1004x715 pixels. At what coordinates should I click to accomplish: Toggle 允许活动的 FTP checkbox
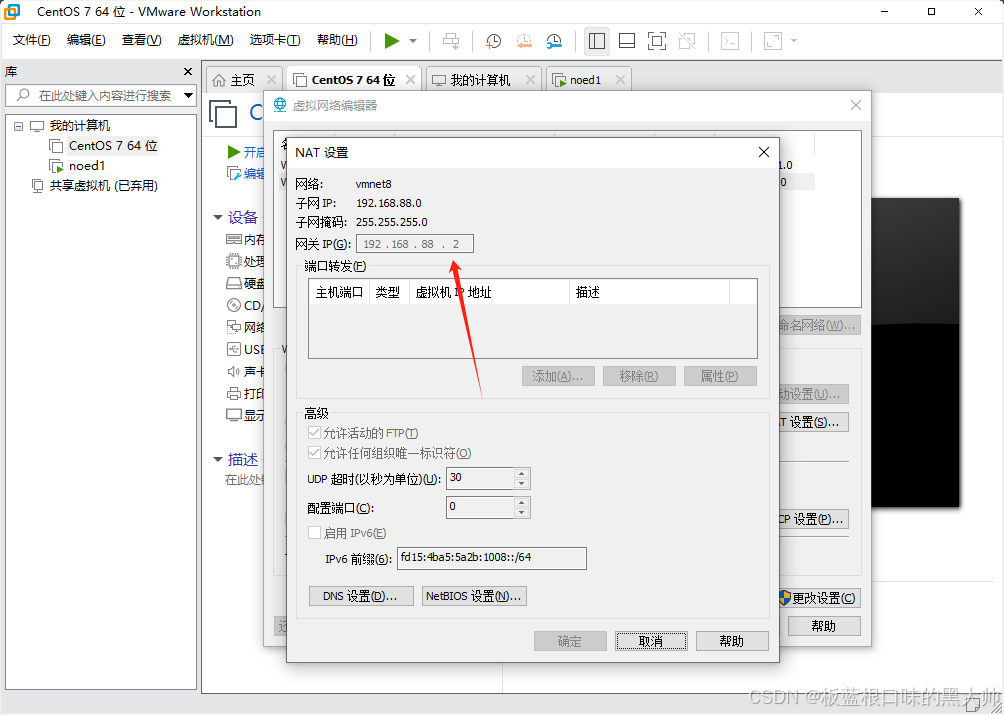pyautogui.click(x=314, y=433)
